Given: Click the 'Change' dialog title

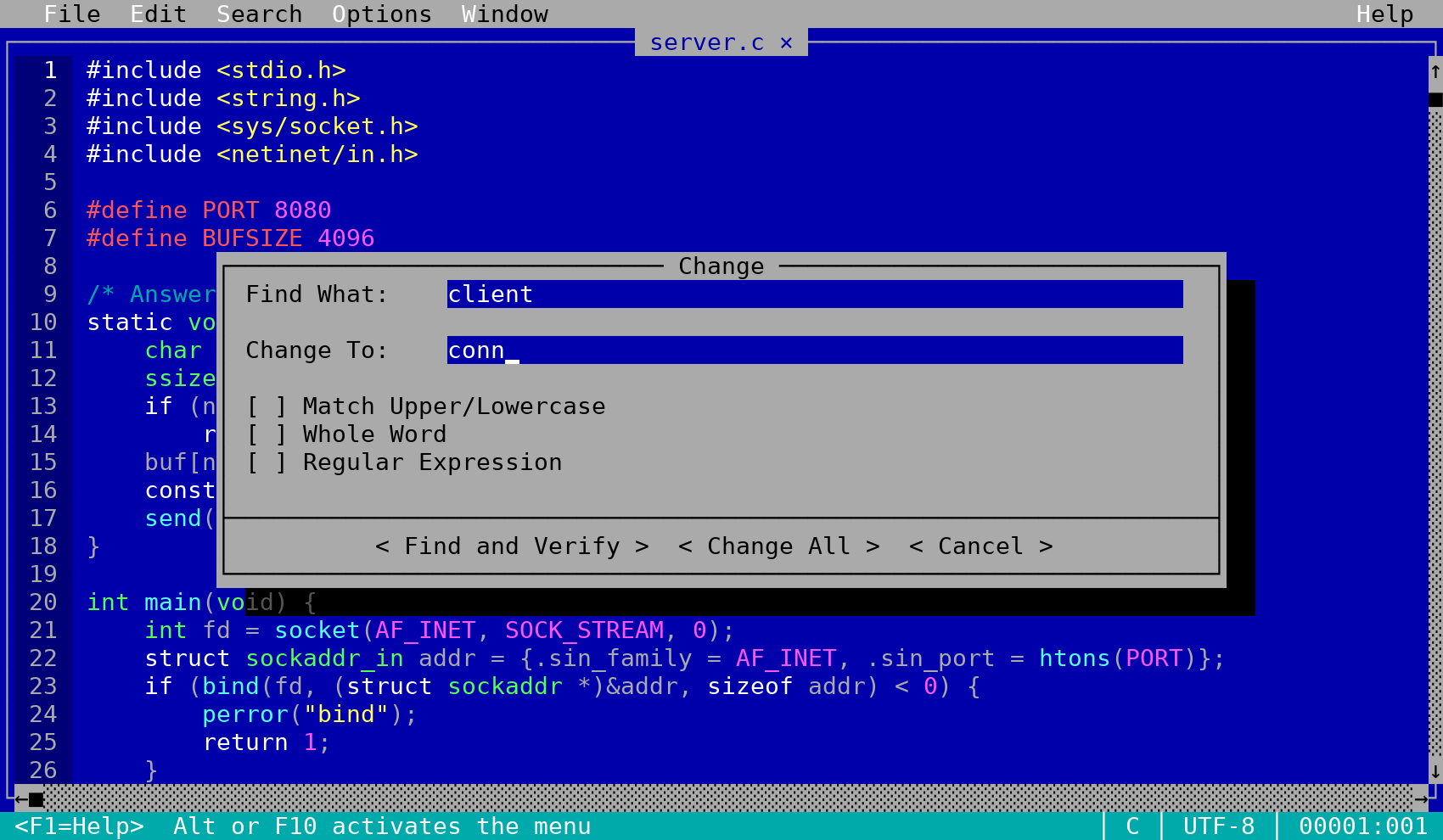Looking at the screenshot, I should pos(721,266).
